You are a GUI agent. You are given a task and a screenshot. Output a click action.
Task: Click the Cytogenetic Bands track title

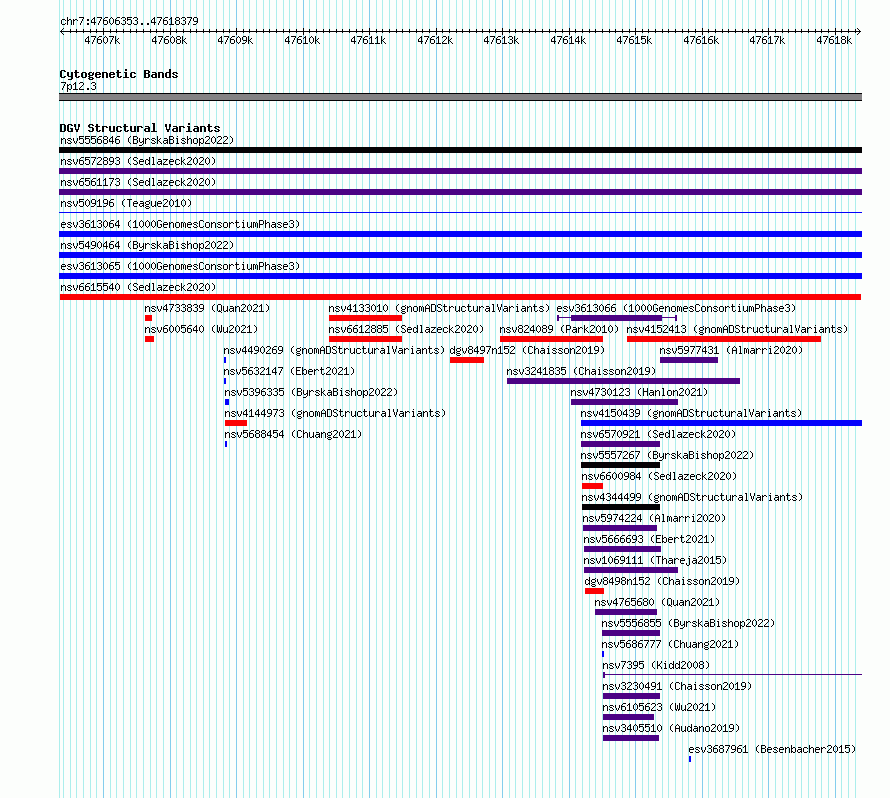119,74
